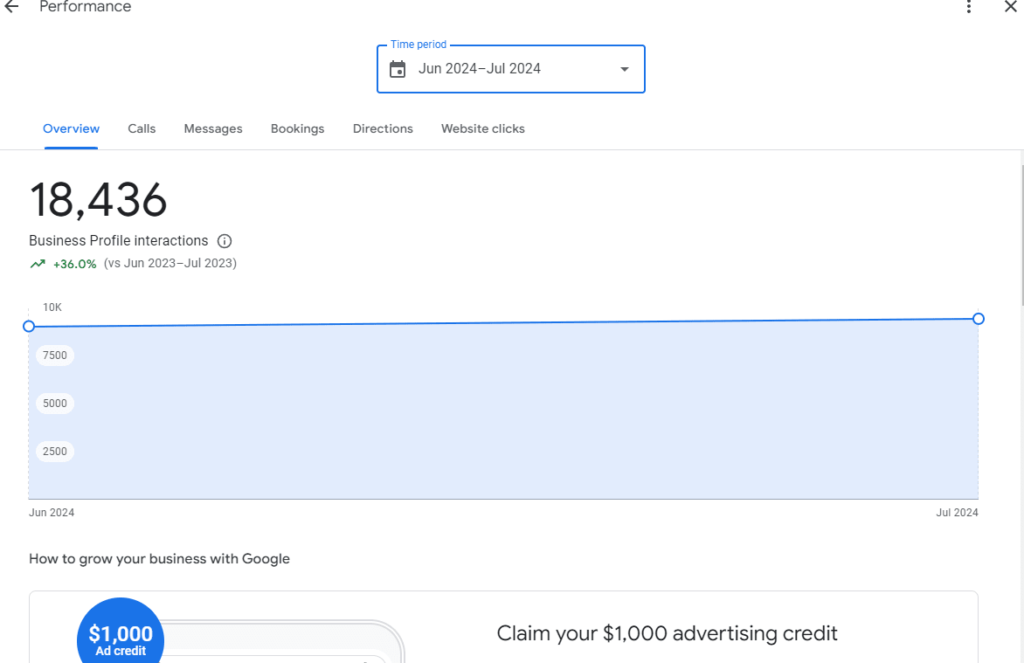Select the Jul 2024 data point on chart
The image size is (1024, 663).
coord(978,318)
